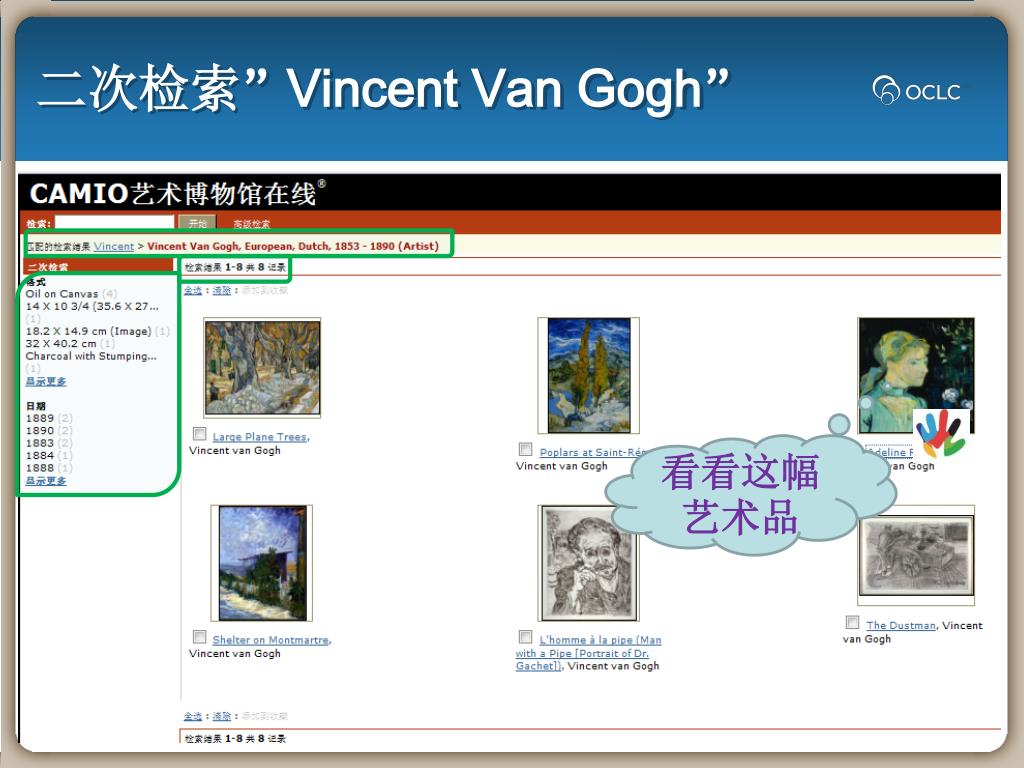
Task: Open the 高级检索 advanced search link
Action: (x=251, y=224)
